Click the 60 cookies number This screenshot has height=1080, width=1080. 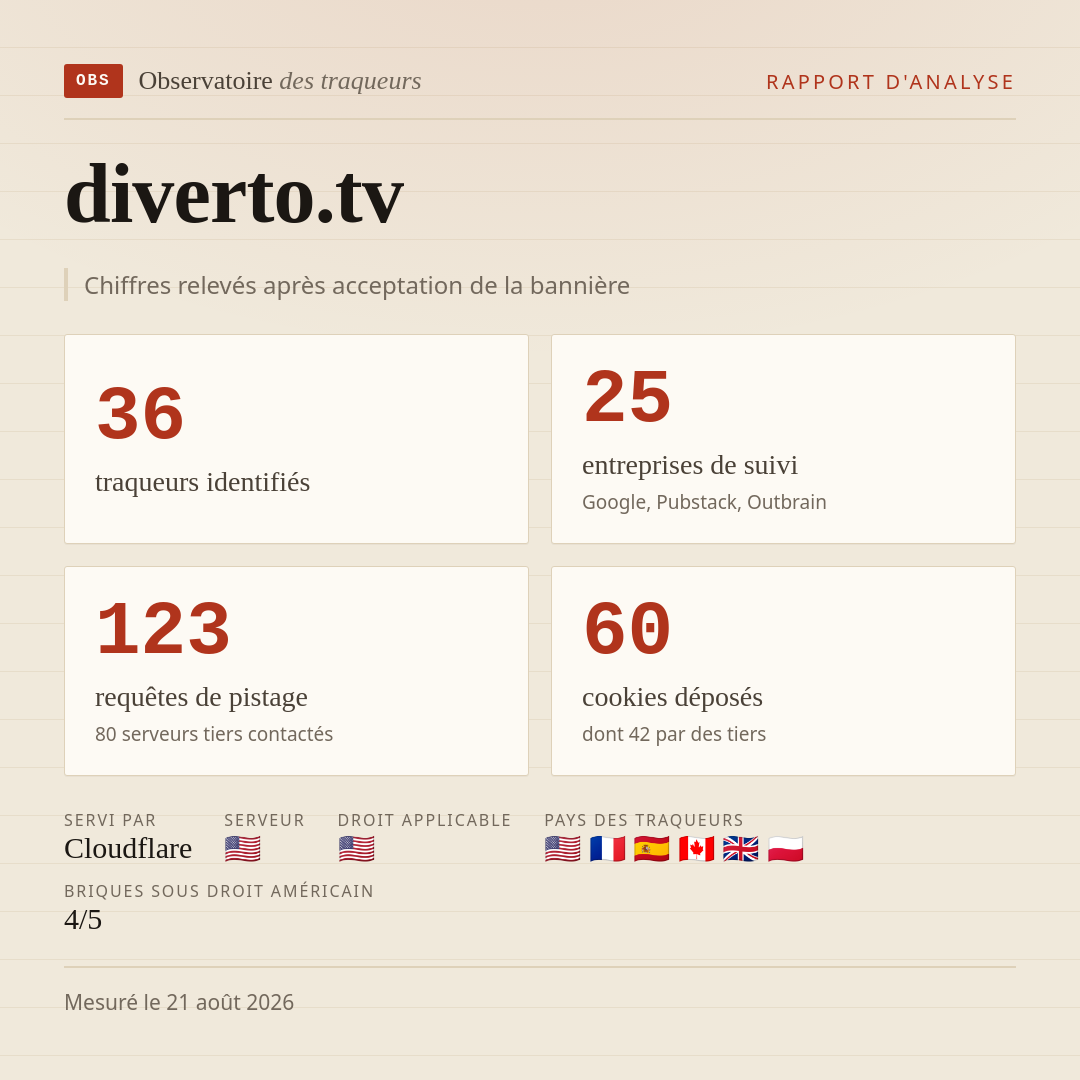(627, 630)
